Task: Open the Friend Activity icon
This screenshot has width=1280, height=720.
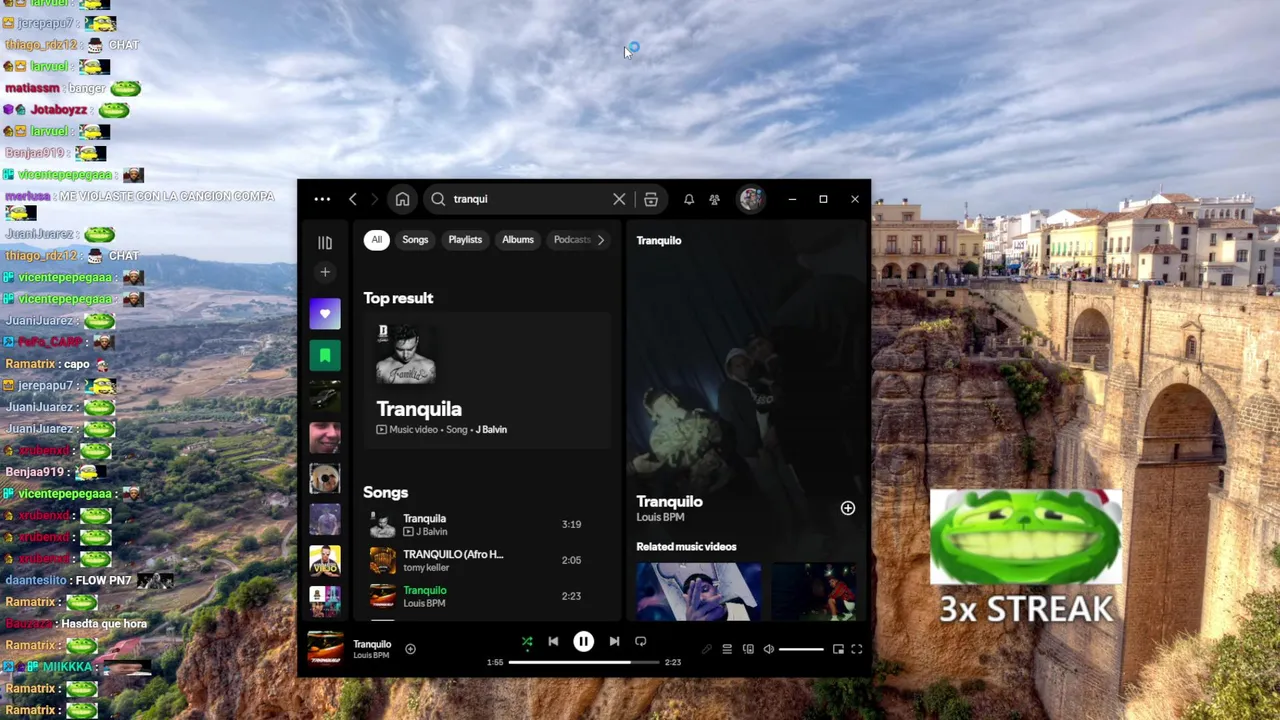Action: pyautogui.click(x=714, y=199)
